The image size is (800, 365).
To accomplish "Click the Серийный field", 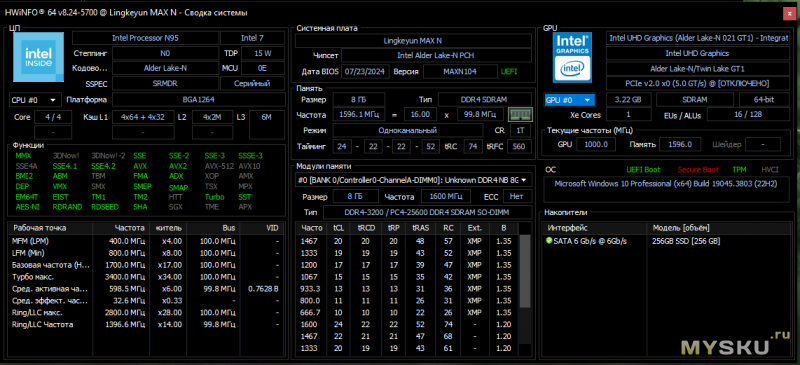I will coord(253,83).
